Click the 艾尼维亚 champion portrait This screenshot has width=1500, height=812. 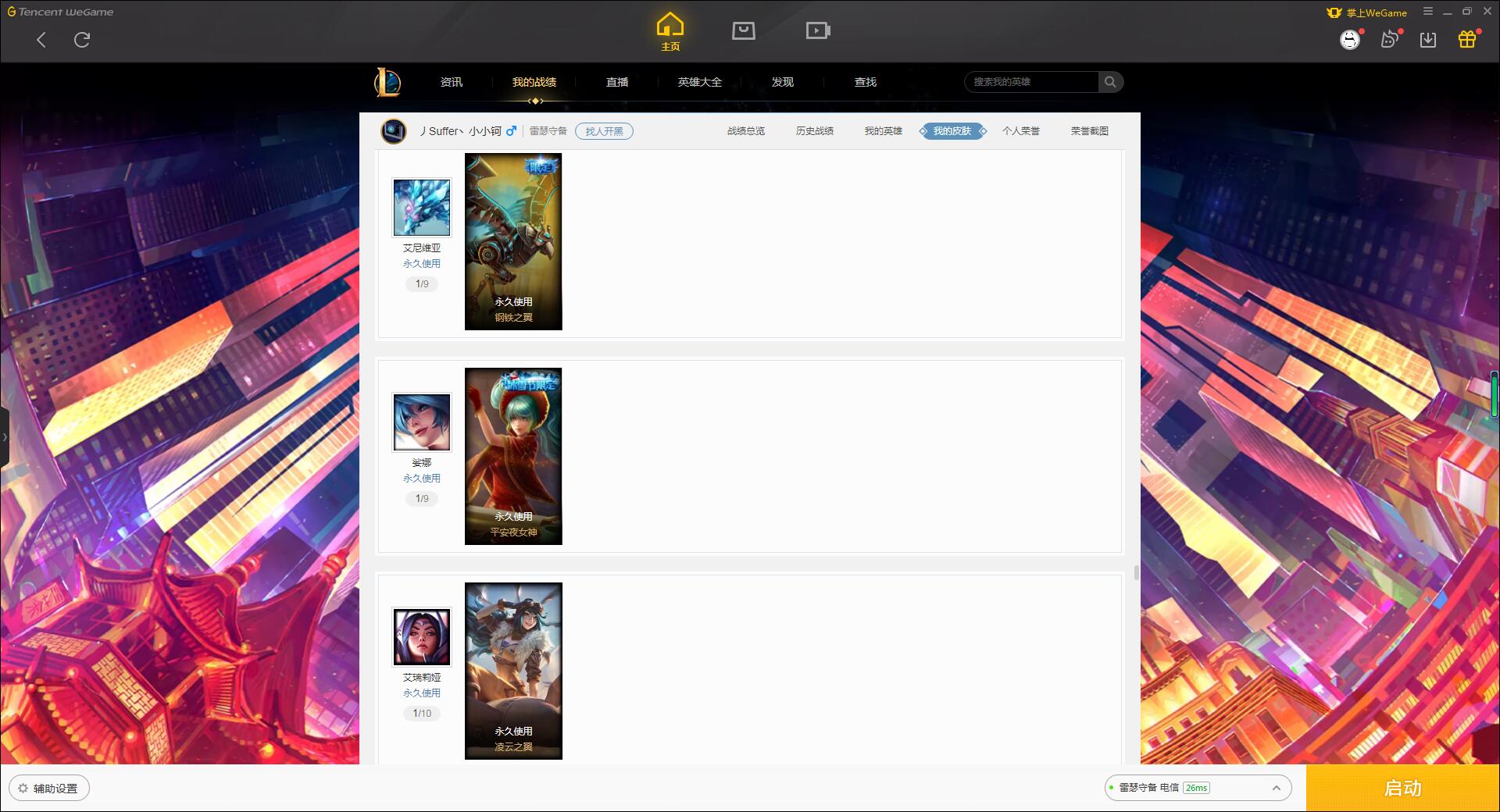point(422,208)
